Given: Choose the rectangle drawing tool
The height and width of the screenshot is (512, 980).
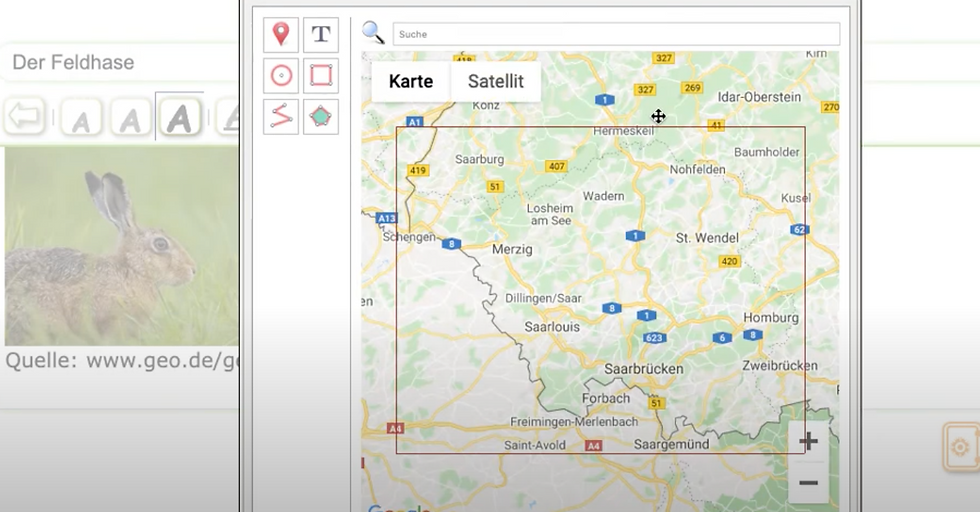Looking at the screenshot, I should [x=321, y=76].
